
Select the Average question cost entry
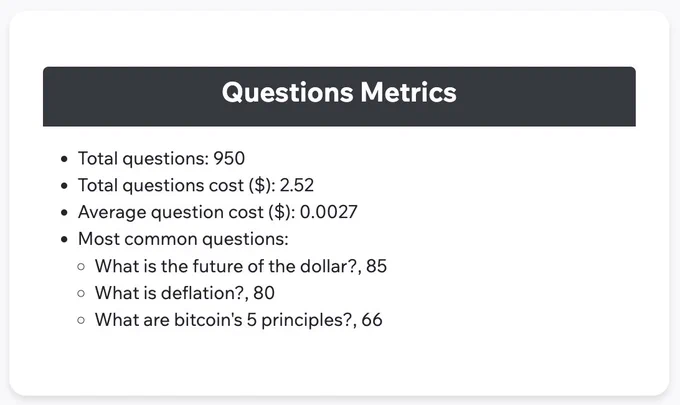tap(218, 212)
